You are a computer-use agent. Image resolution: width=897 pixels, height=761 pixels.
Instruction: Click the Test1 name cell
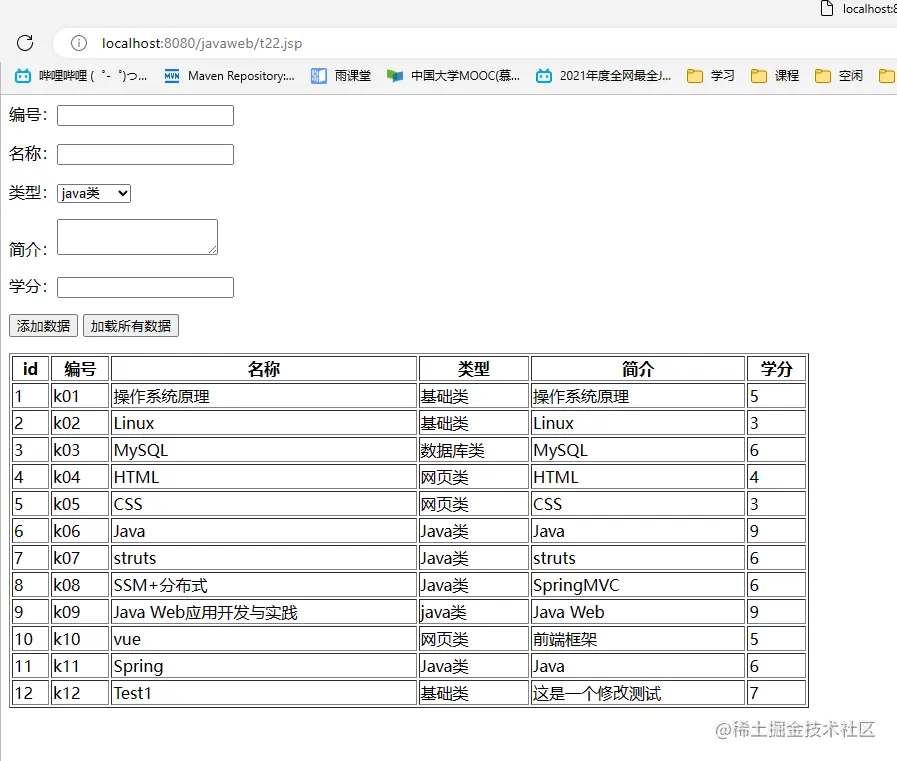[x=264, y=692]
